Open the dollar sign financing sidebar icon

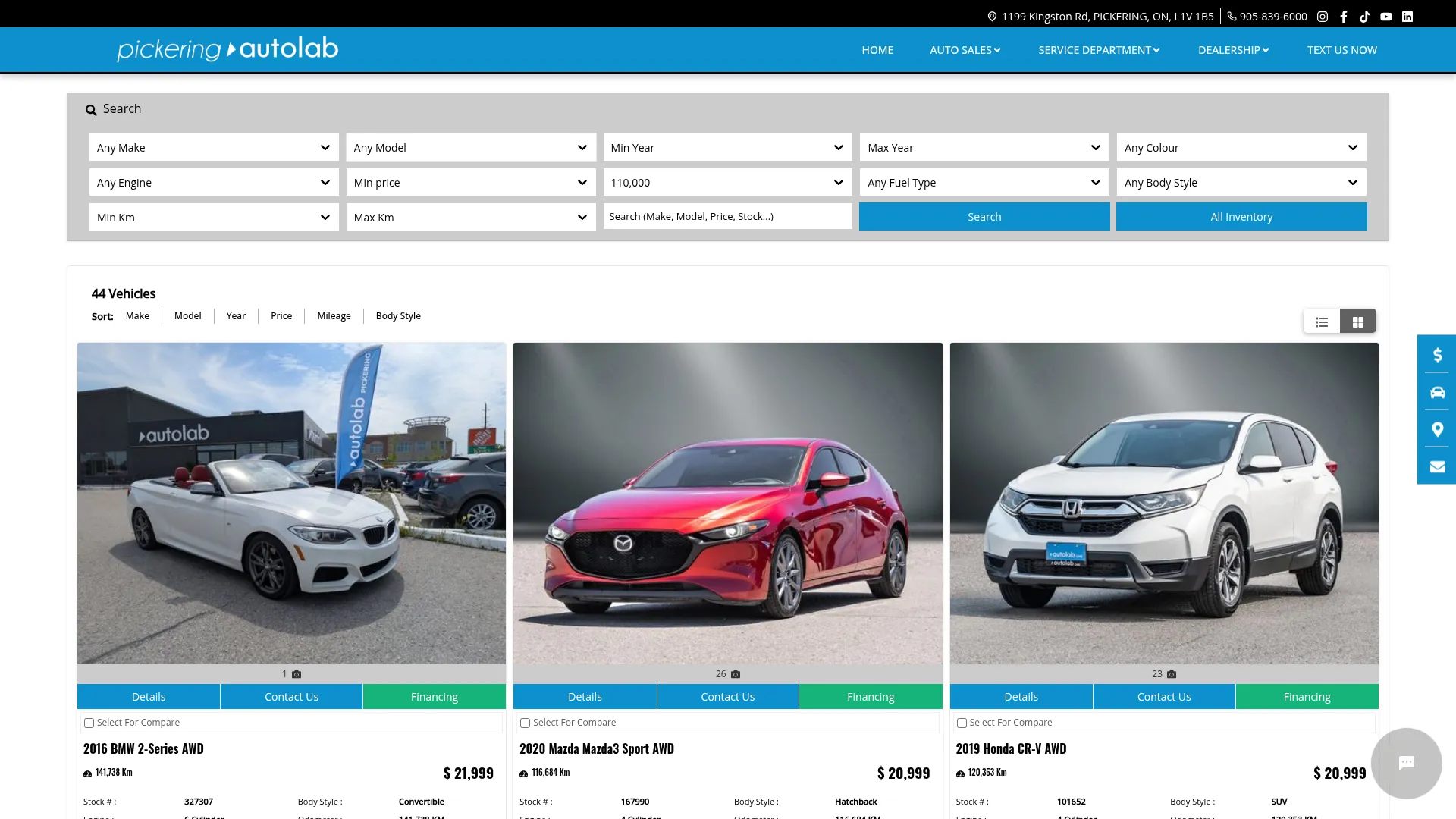coord(1437,355)
